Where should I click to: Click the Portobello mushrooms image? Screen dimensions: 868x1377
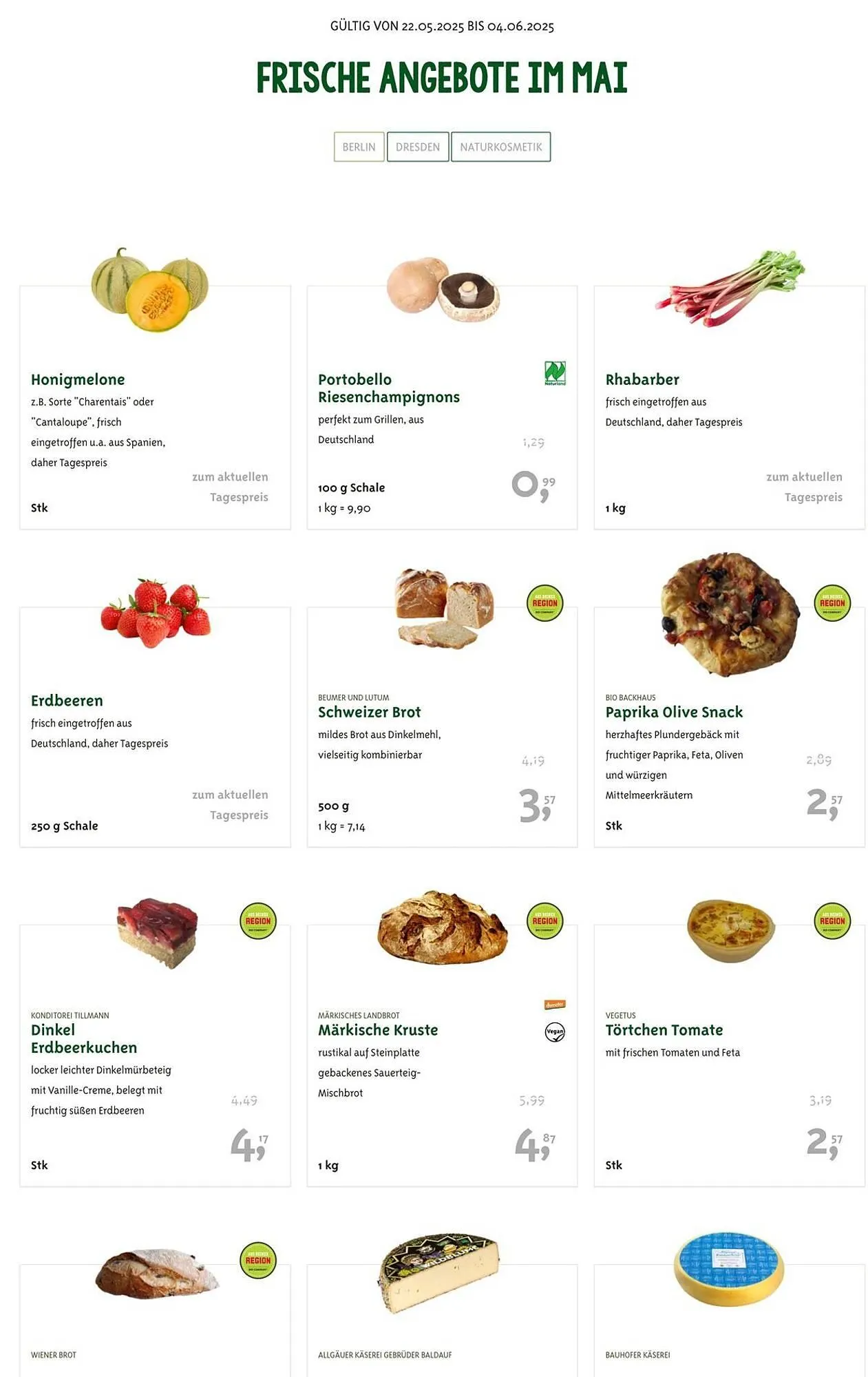click(x=443, y=288)
